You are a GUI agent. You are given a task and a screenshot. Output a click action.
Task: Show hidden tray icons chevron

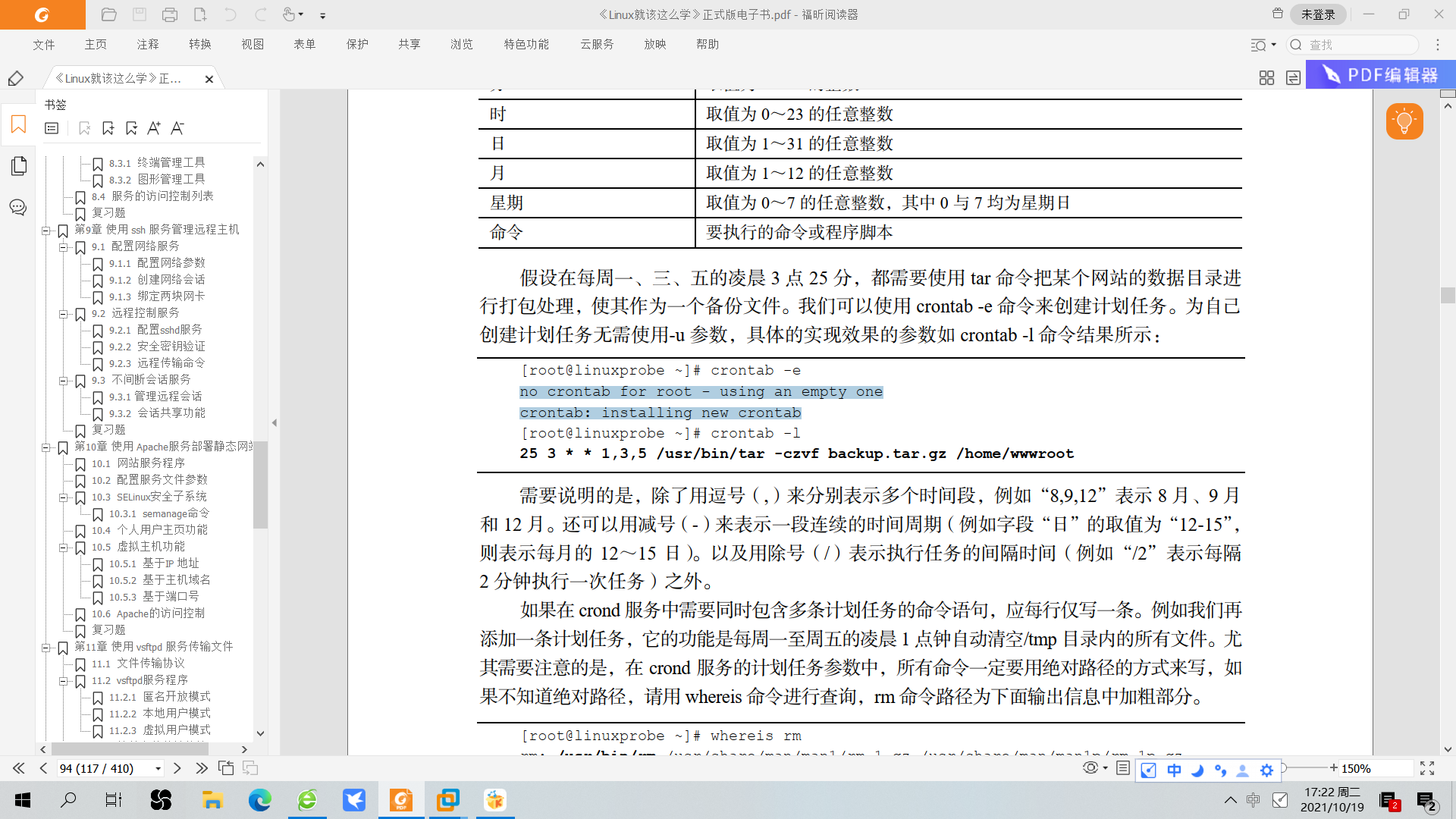1231,800
